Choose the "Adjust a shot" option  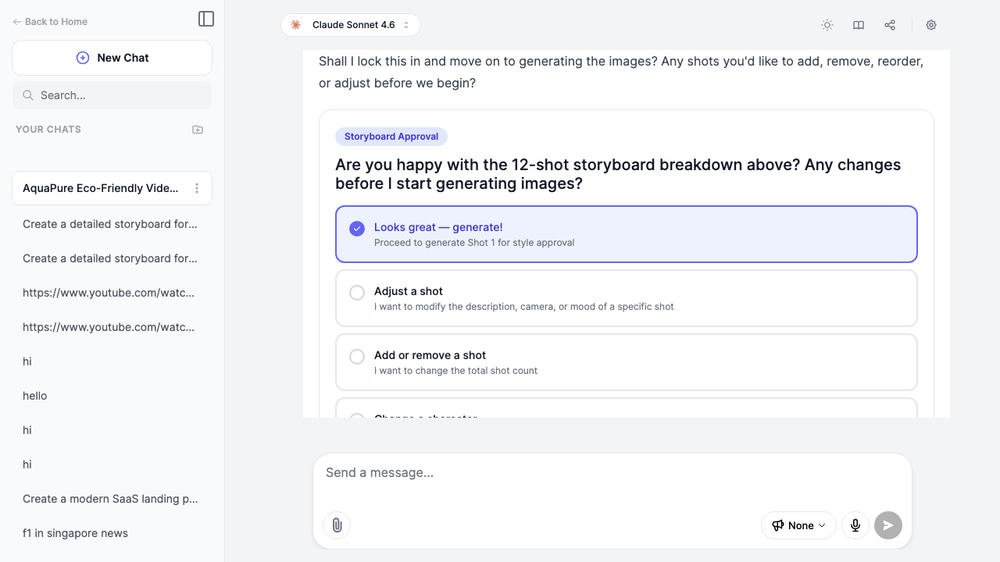click(626, 298)
